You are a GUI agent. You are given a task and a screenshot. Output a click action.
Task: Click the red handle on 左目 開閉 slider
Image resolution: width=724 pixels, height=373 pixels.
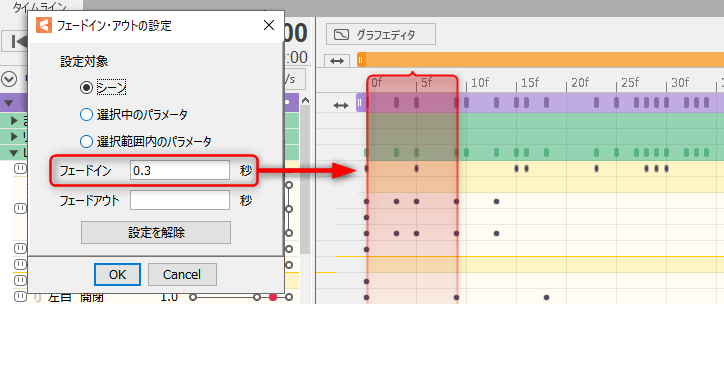click(273, 297)
